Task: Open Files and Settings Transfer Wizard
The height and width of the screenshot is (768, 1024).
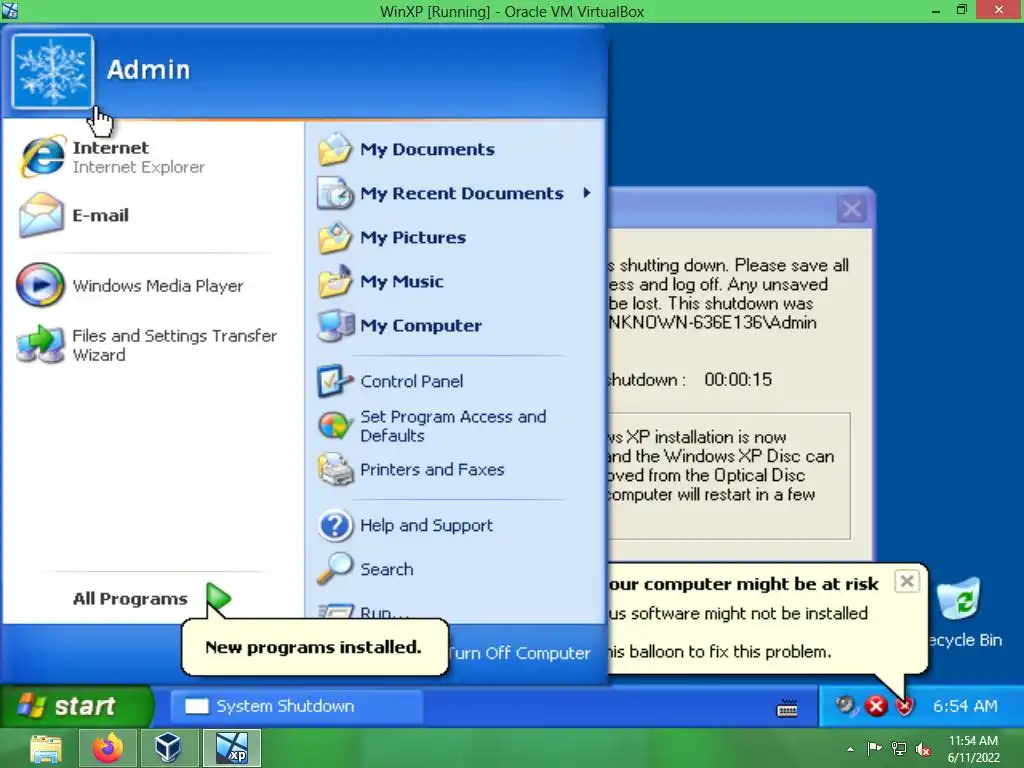Action: click(x=150, y=345)
